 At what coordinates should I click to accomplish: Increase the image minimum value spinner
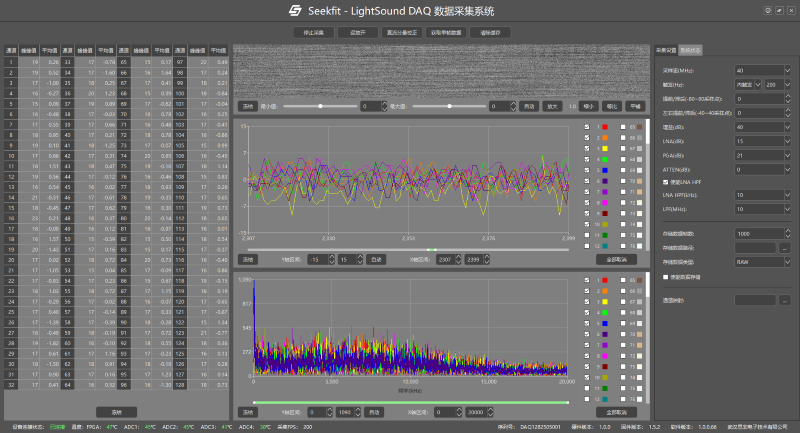pyautogui.click(x=384, y=104)
